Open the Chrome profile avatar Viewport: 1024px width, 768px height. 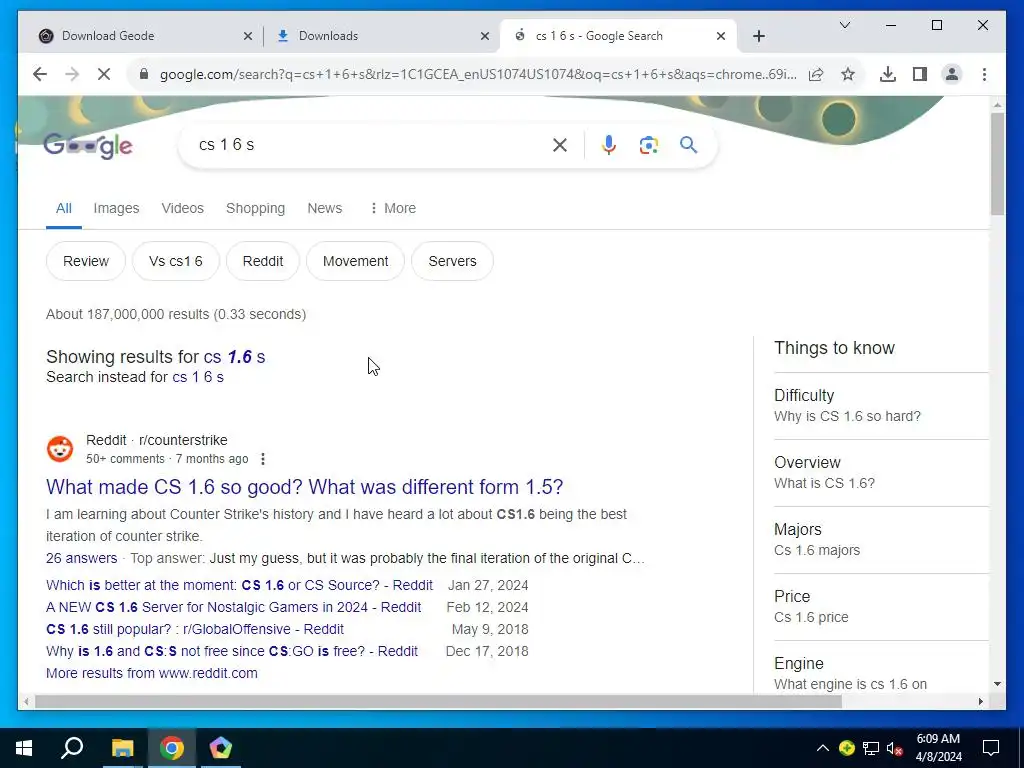point(952,74)
